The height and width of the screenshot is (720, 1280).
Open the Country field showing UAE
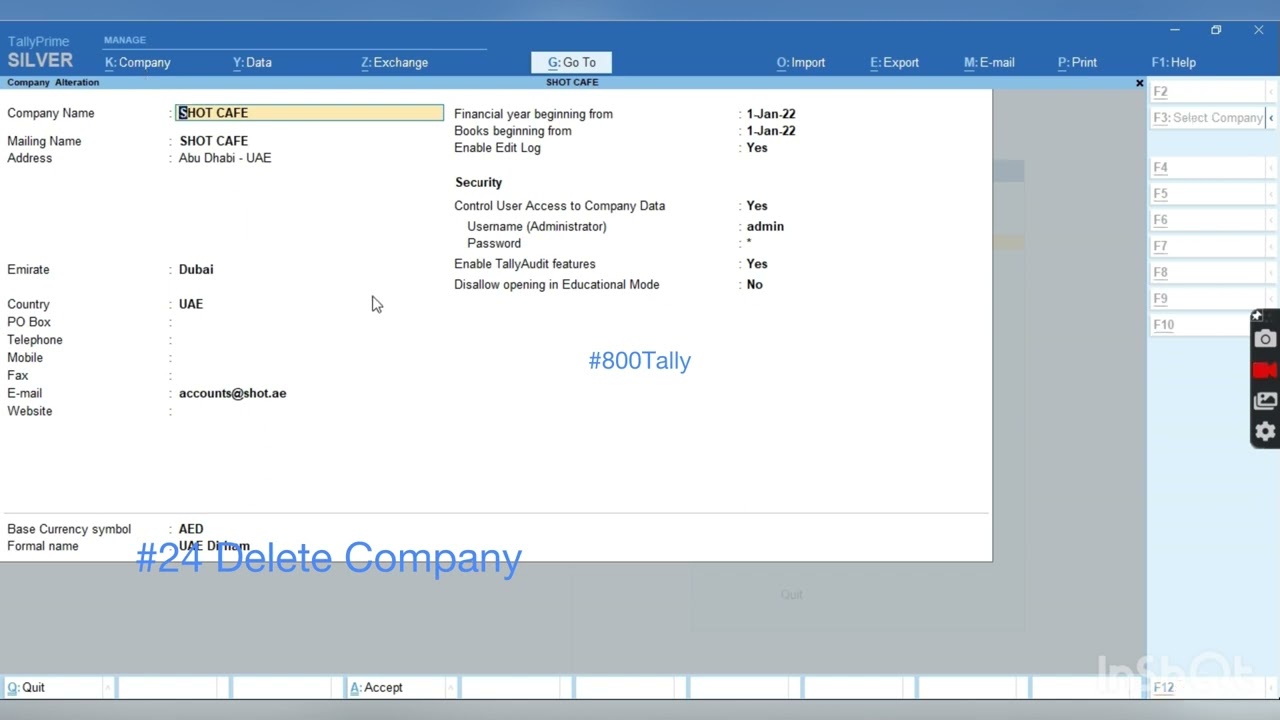pos(191,304)
